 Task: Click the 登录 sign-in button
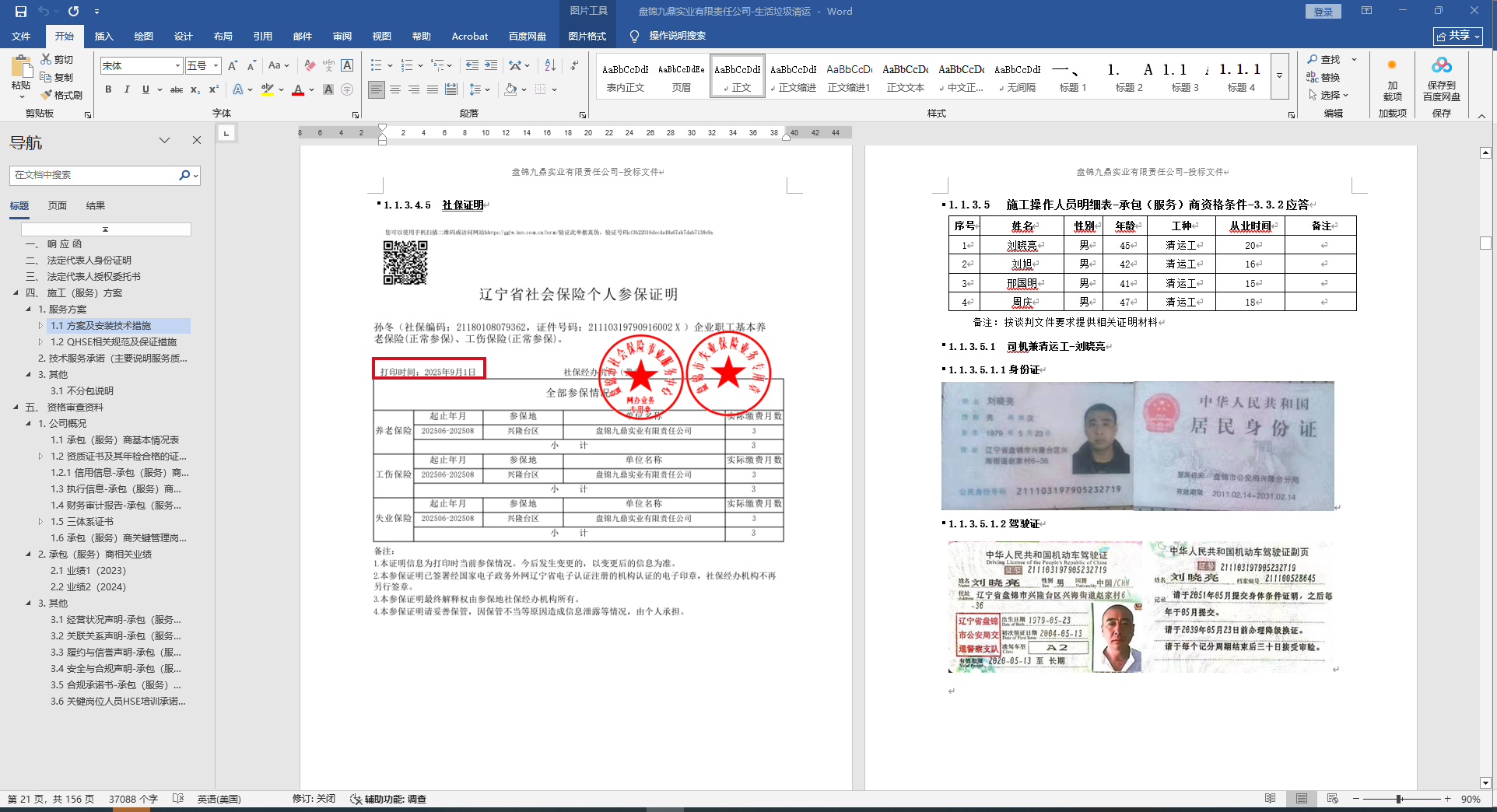(1323, 12)
